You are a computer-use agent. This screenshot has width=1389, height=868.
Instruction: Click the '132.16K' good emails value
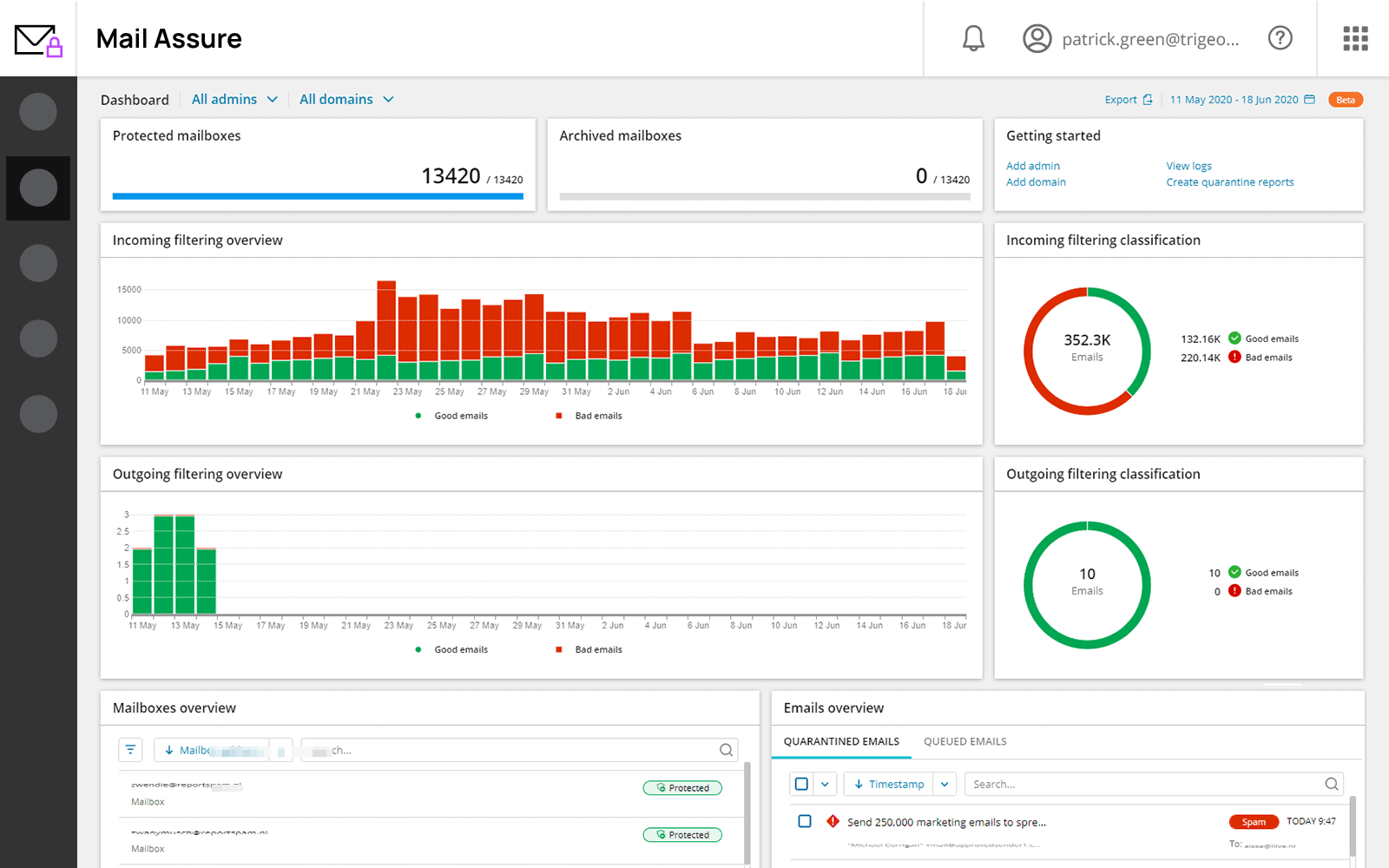pos(1201,339)
